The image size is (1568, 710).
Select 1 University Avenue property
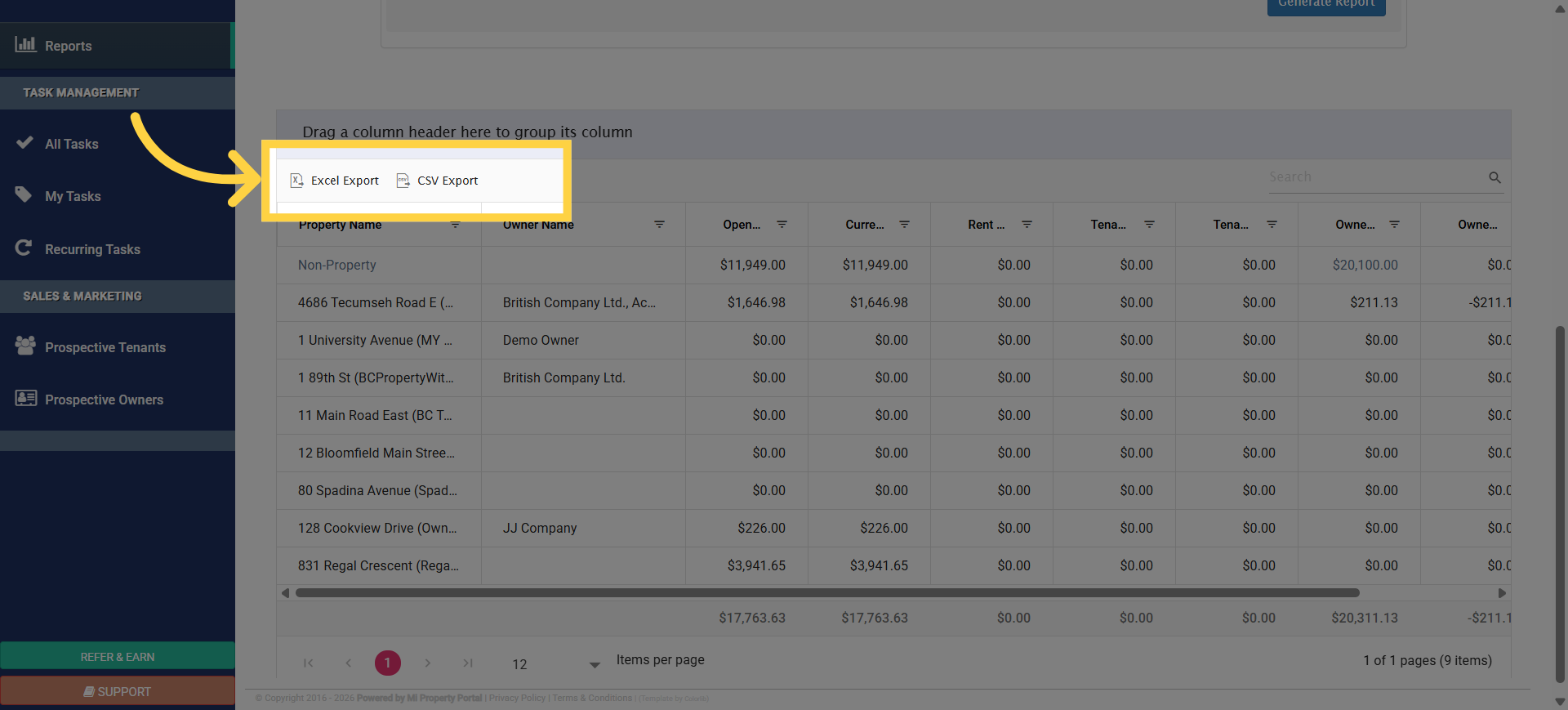point(375,340)
